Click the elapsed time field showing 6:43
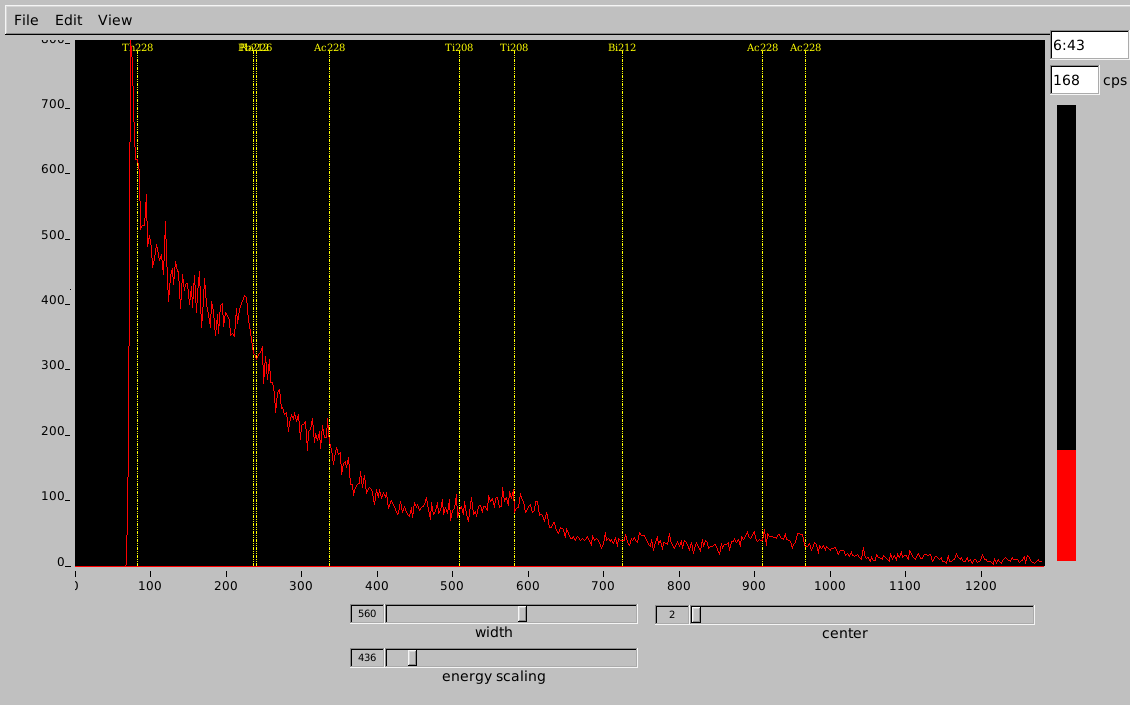Image resolution: width=1130 pixels, height=705 pixels. (1088, 45)
